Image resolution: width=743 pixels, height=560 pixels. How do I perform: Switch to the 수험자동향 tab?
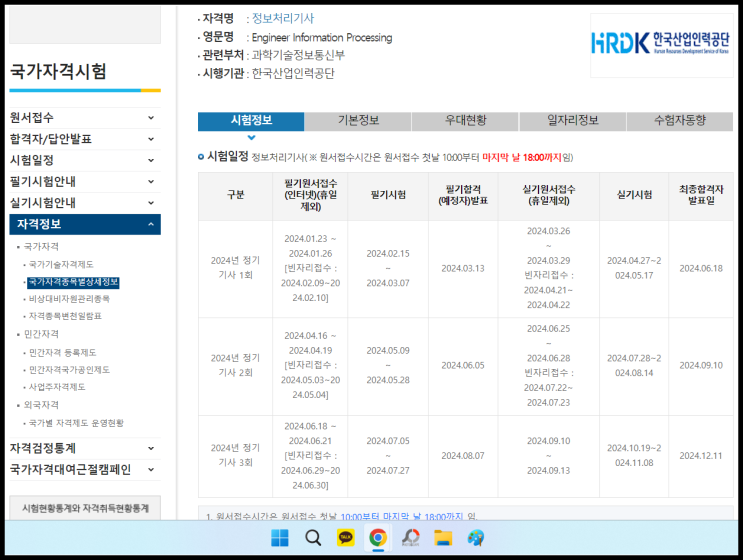[680, 121]
